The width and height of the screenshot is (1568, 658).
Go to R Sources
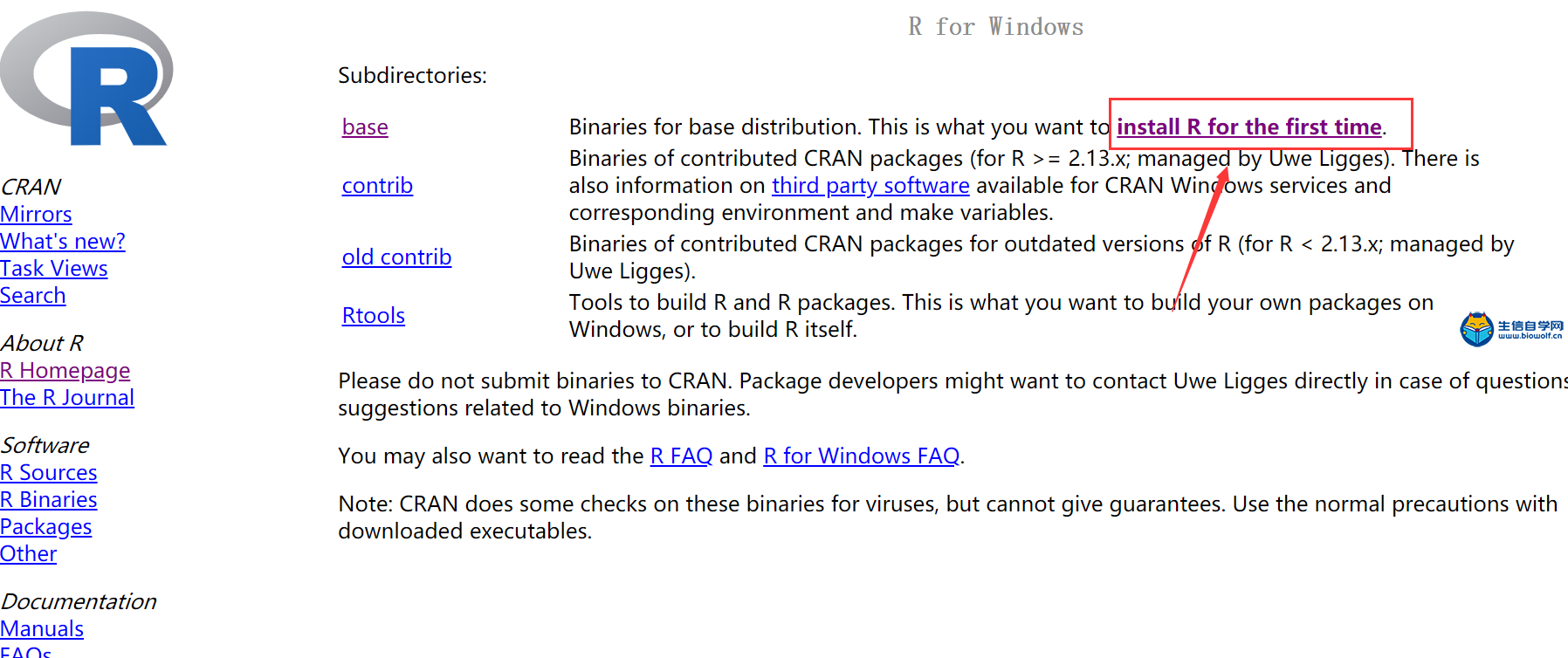49,473
